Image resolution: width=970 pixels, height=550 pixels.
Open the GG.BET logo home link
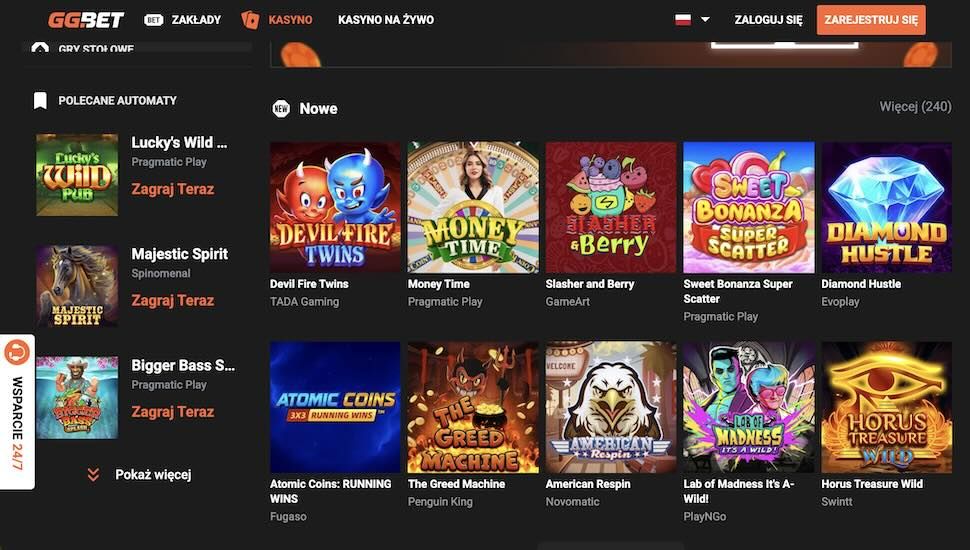[86, 20]
